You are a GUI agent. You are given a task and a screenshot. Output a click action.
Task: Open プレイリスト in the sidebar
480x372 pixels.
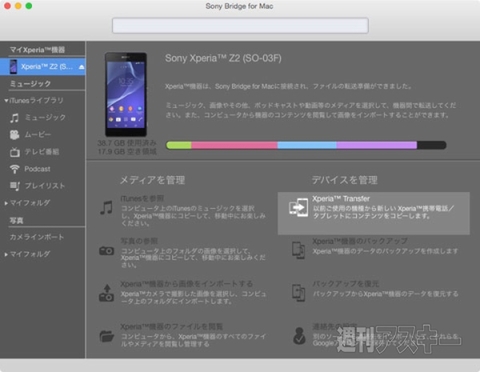click(45, 186)
